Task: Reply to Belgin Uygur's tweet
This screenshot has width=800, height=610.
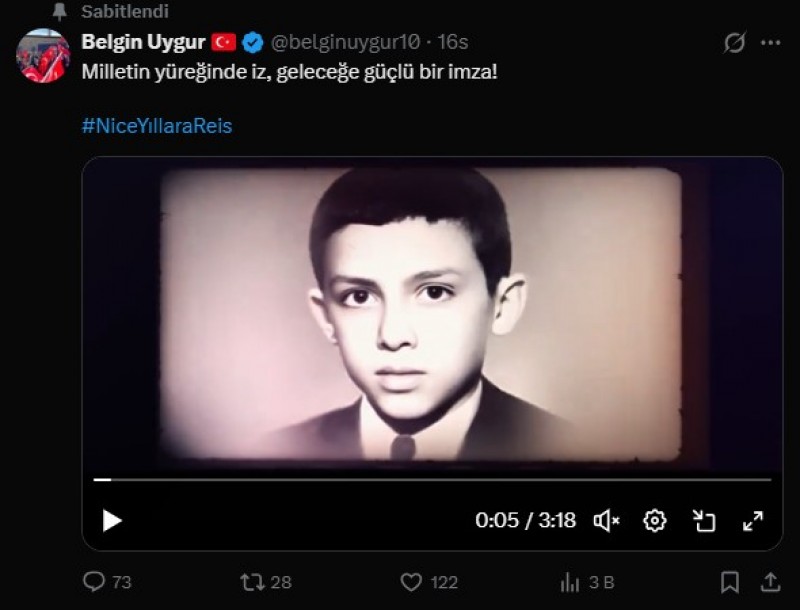Action: 94,581
